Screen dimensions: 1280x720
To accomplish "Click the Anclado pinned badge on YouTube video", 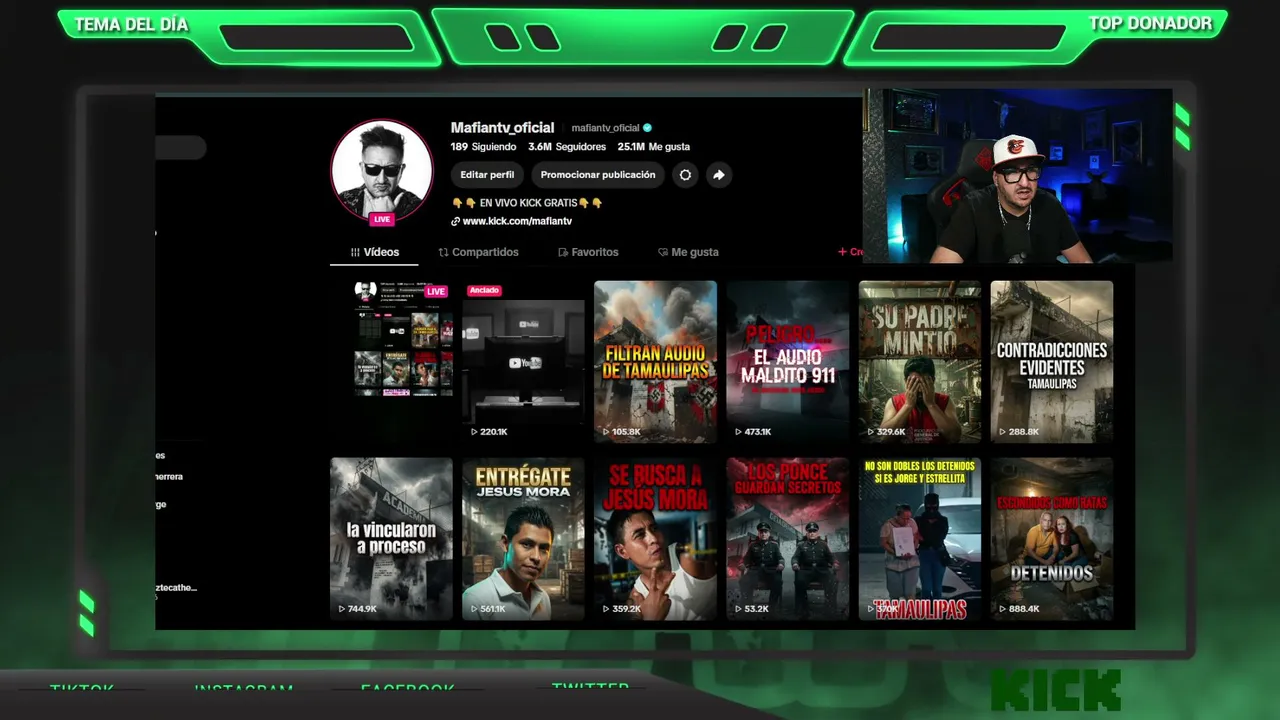I will pyautogui.click(x=484, y=290).
